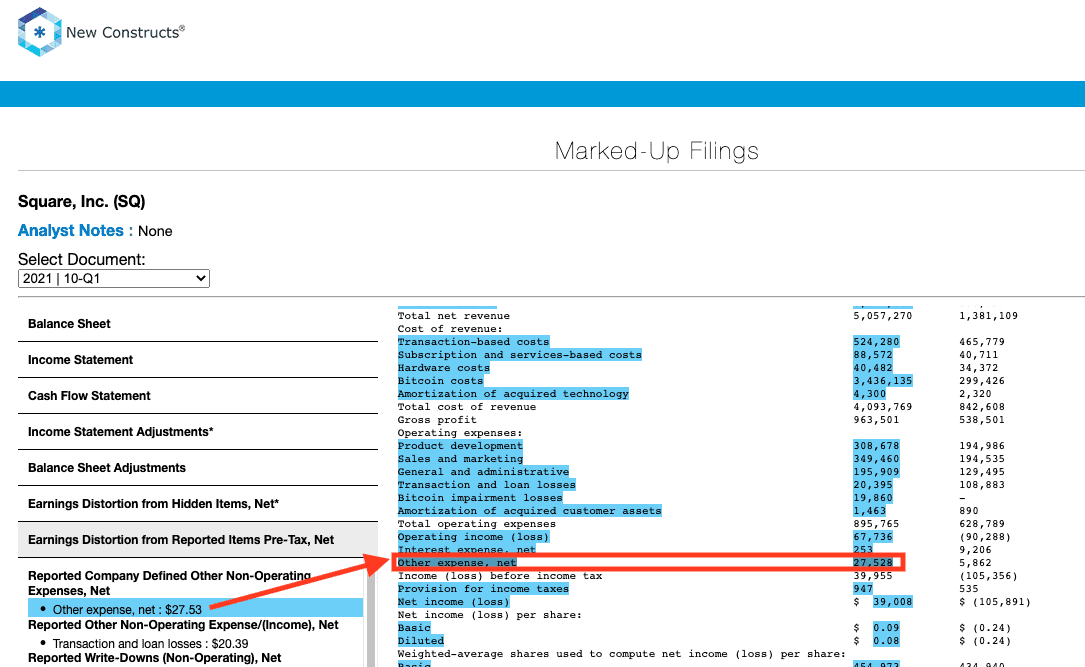Image resolution: width=1085 pixels, height=667 pixels.
Task: Click highlighted 'Net income (loss)' label
Action: point(453,602)
